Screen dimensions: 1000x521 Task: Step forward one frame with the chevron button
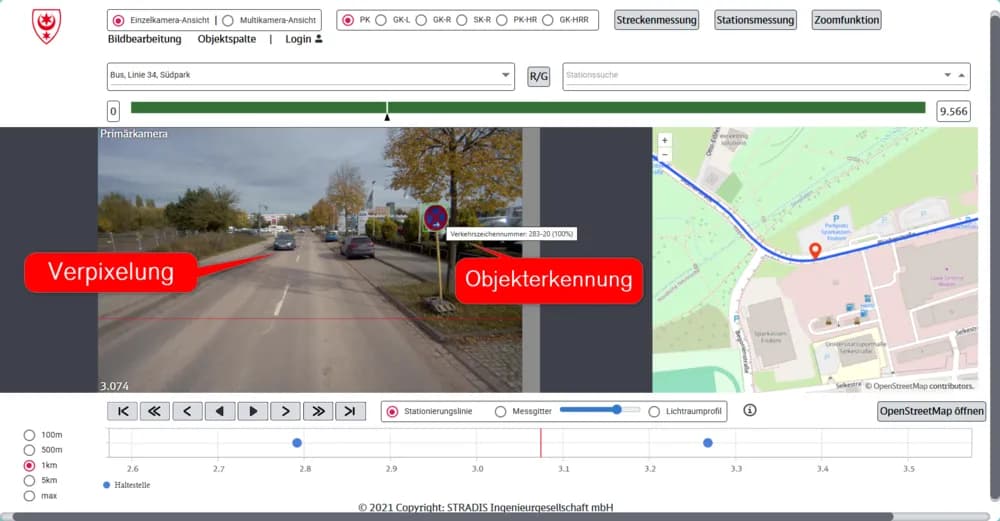coord(286,411)
